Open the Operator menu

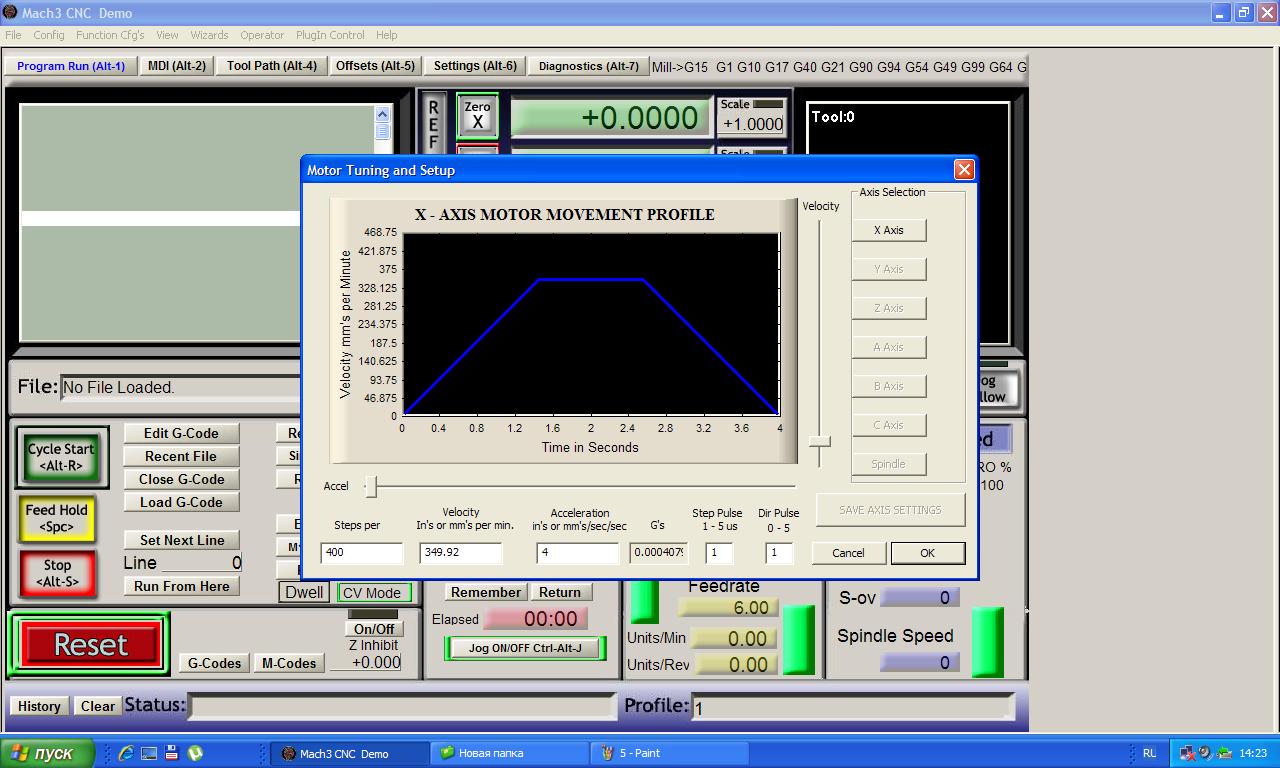[x=262, y=35]
